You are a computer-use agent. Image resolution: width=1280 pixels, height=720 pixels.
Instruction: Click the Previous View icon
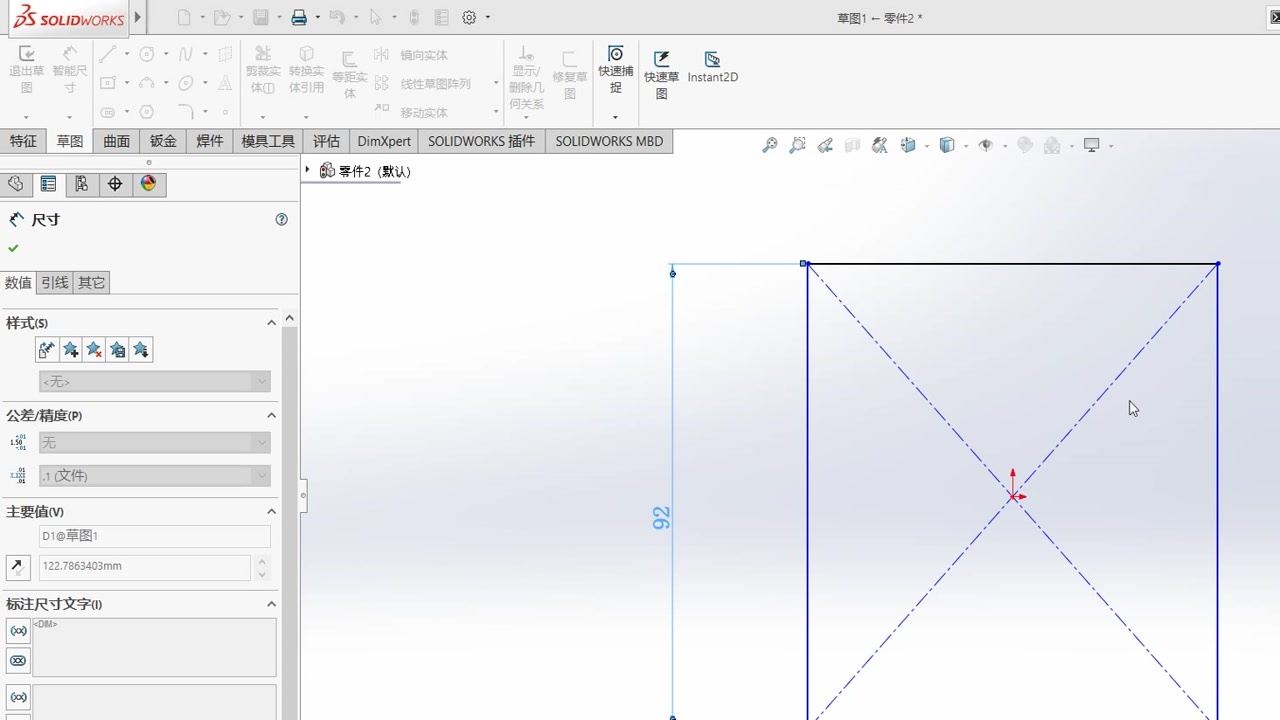[825, 146]
